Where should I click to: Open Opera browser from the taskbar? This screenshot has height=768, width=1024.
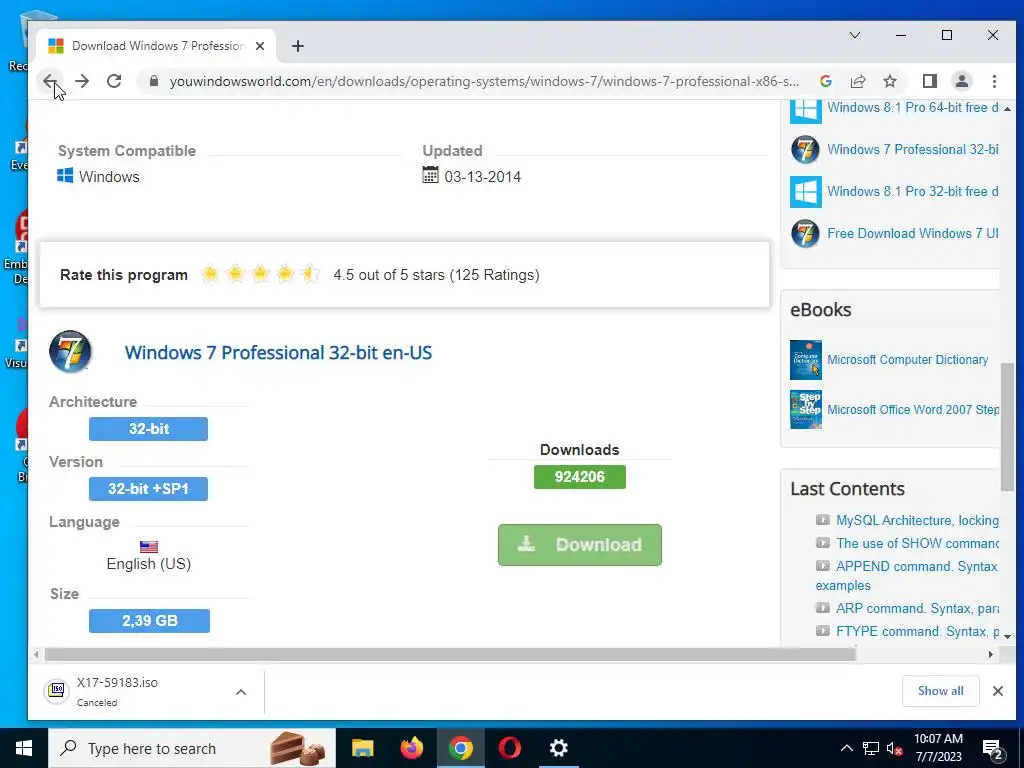click(509, 748)
